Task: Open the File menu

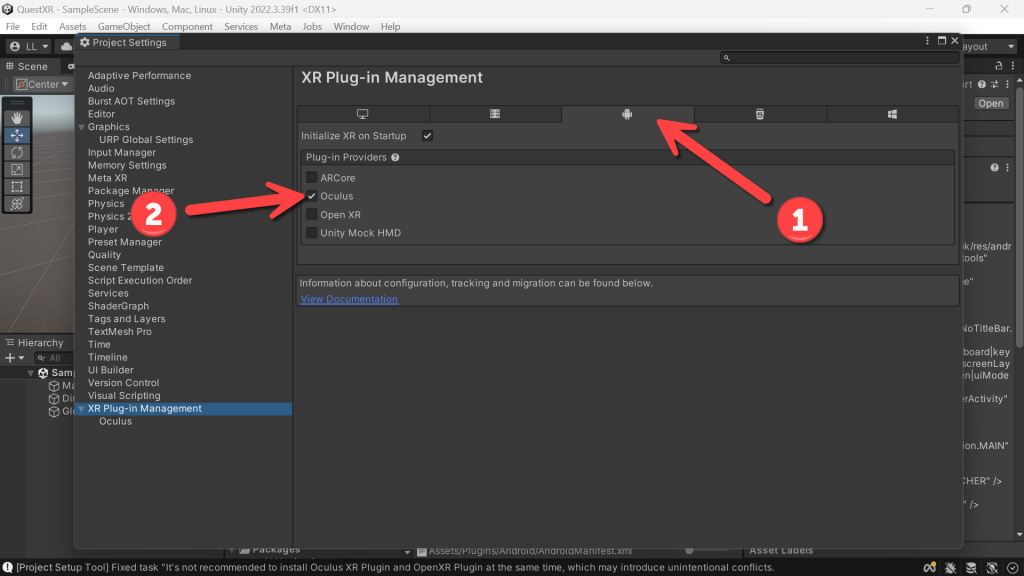Action: 12,26
